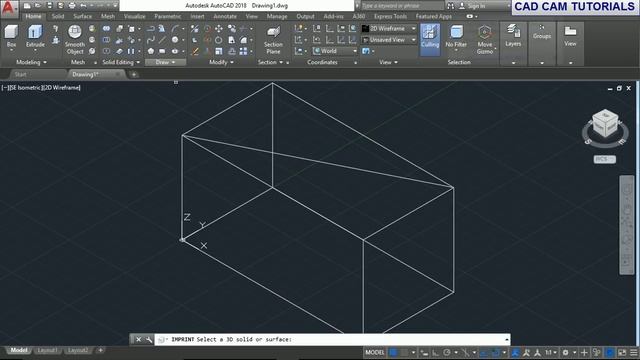Open the 2D Wireframe visual style dropdown
The height and width of the screenshot is (360, 640).
389,29
